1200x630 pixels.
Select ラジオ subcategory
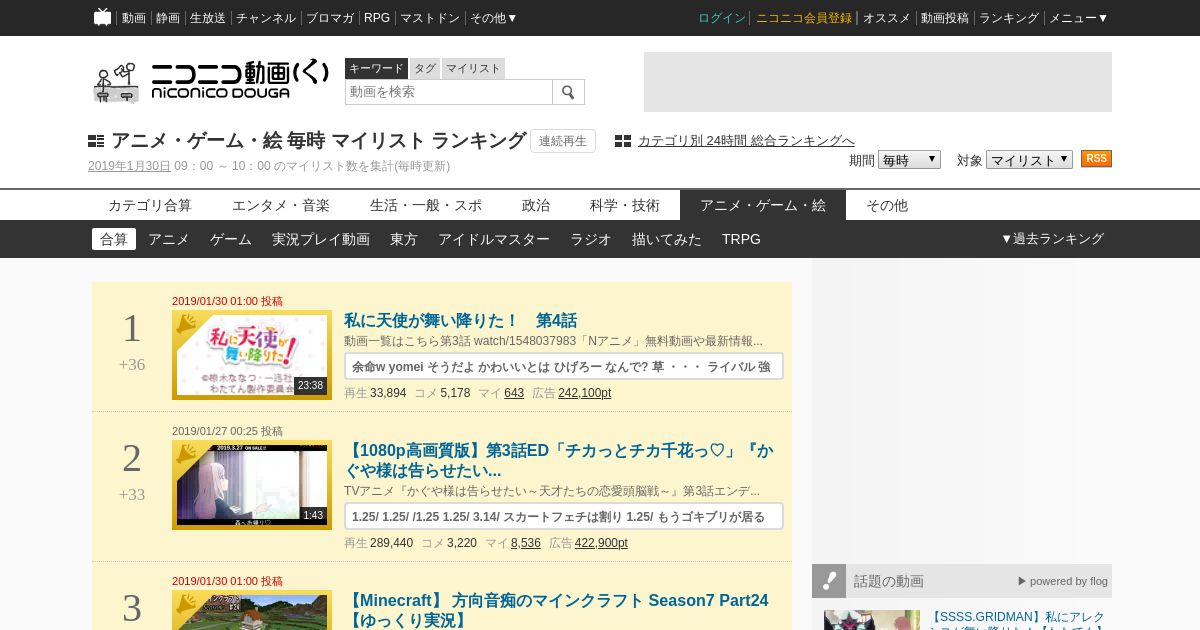(591, 239)
